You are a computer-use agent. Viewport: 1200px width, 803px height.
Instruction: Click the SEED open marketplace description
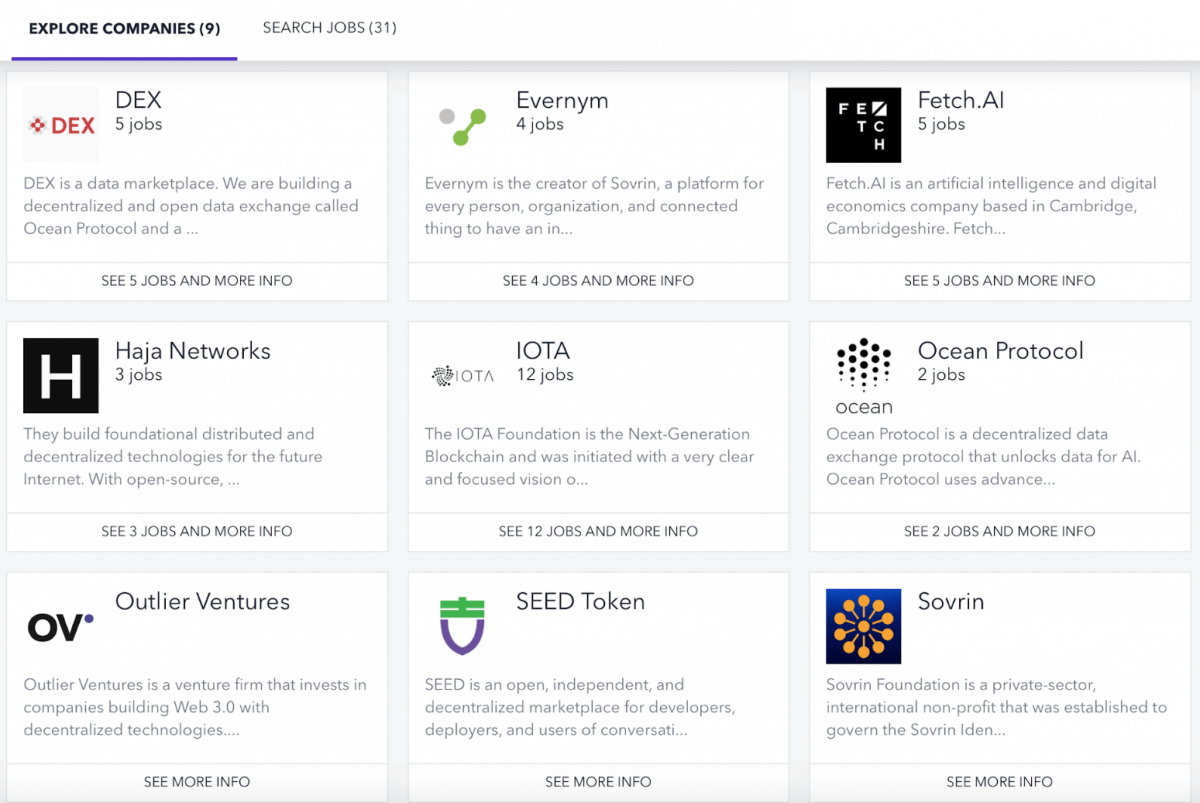[x=580, y=708]
